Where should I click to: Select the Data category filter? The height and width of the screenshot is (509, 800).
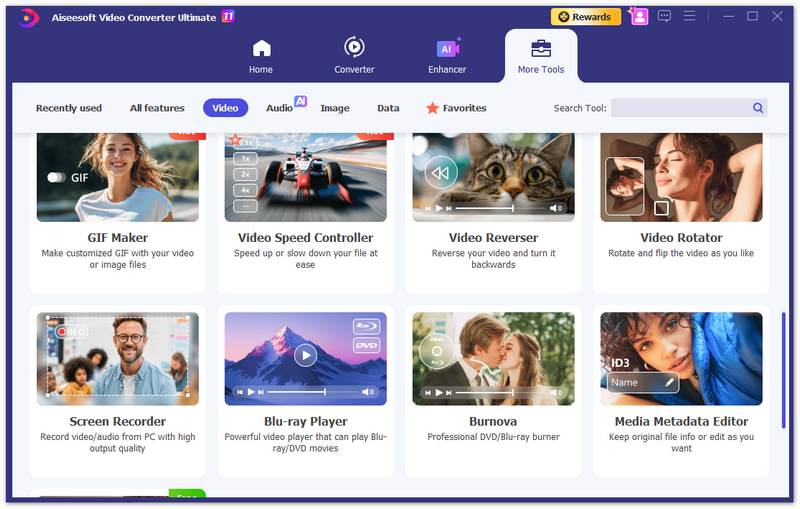click(x=388, y=108)
